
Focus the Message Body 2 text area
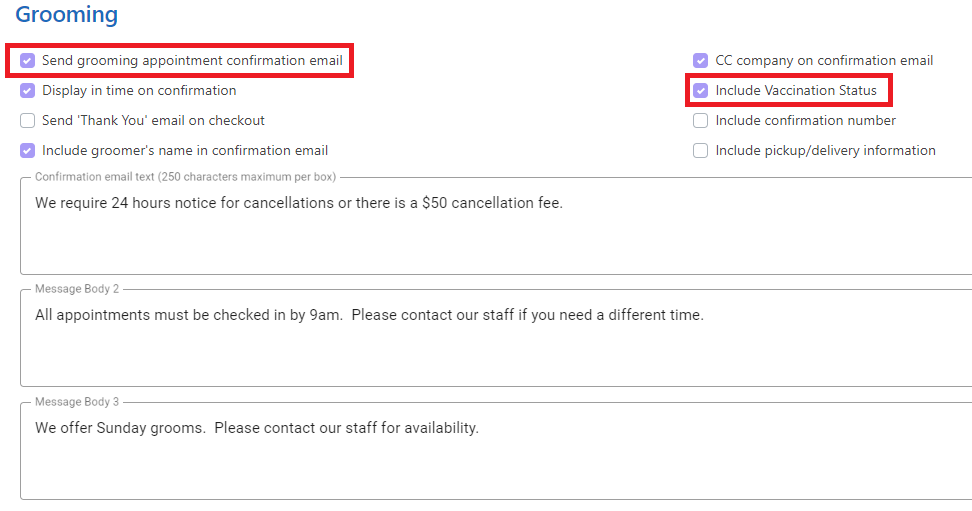point(496,339)
